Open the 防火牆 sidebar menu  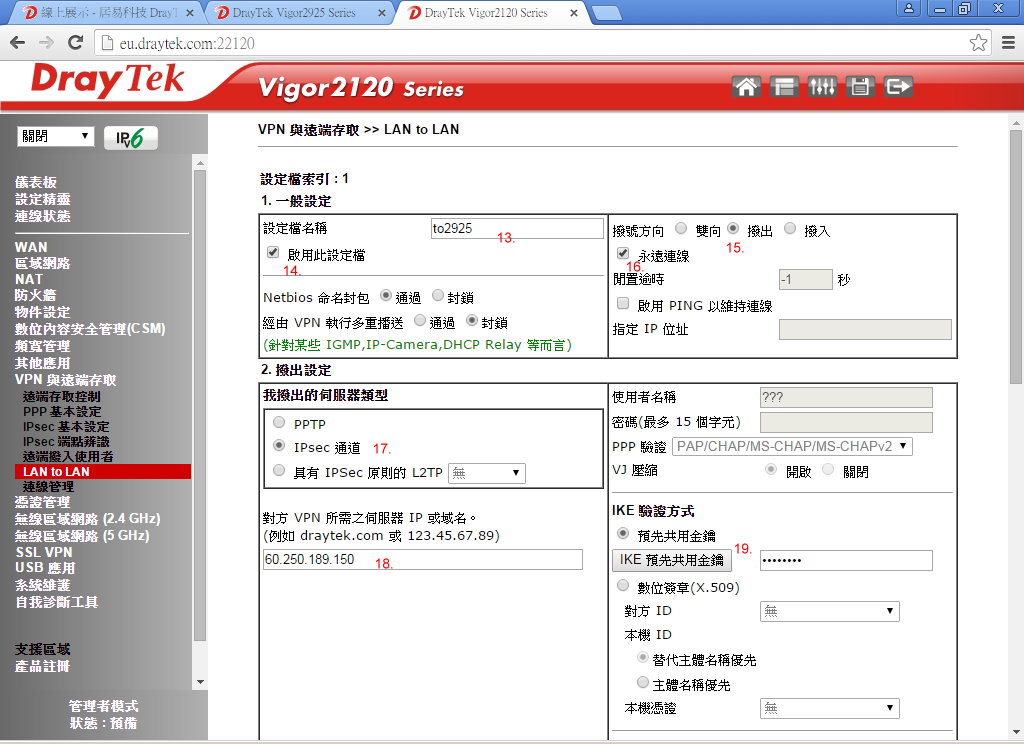coord(35,296)
